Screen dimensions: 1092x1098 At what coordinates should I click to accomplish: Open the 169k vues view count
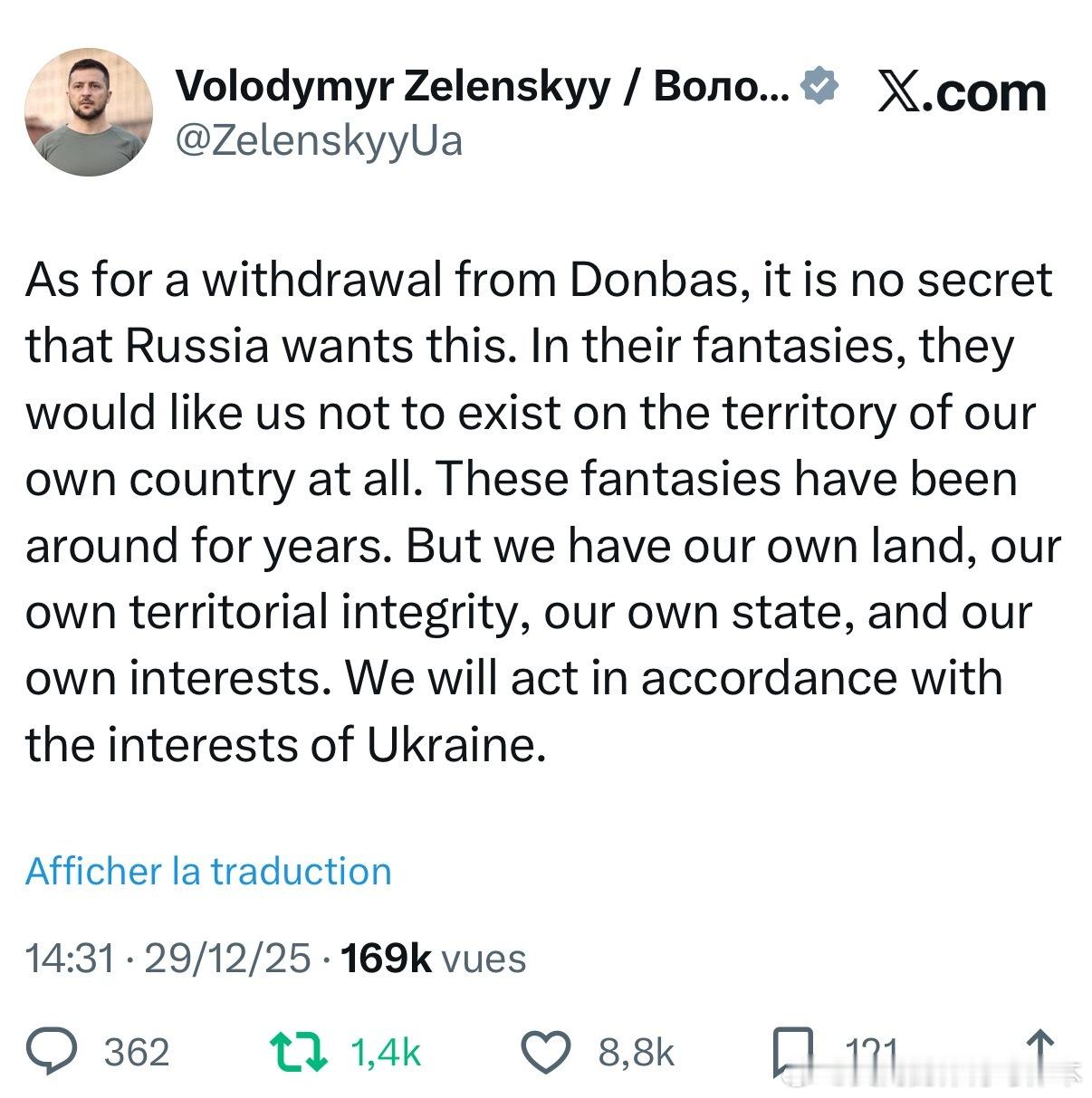[433, 958]
